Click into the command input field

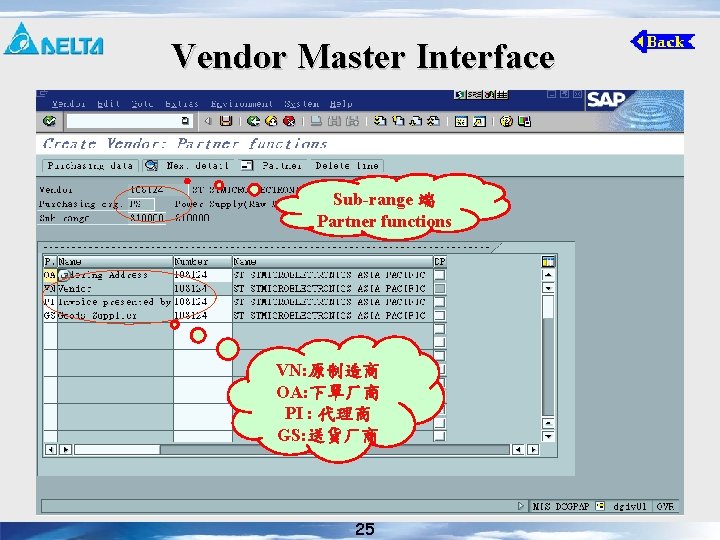(124, 121)
